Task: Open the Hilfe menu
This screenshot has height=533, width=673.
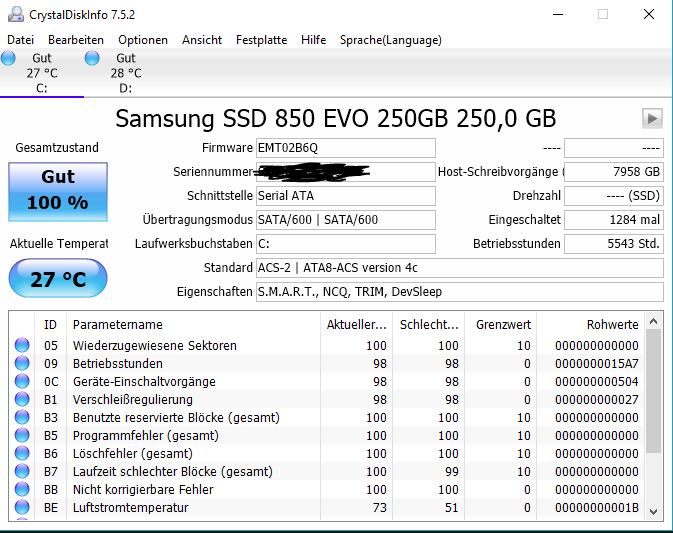Action: tap(313, 40)
